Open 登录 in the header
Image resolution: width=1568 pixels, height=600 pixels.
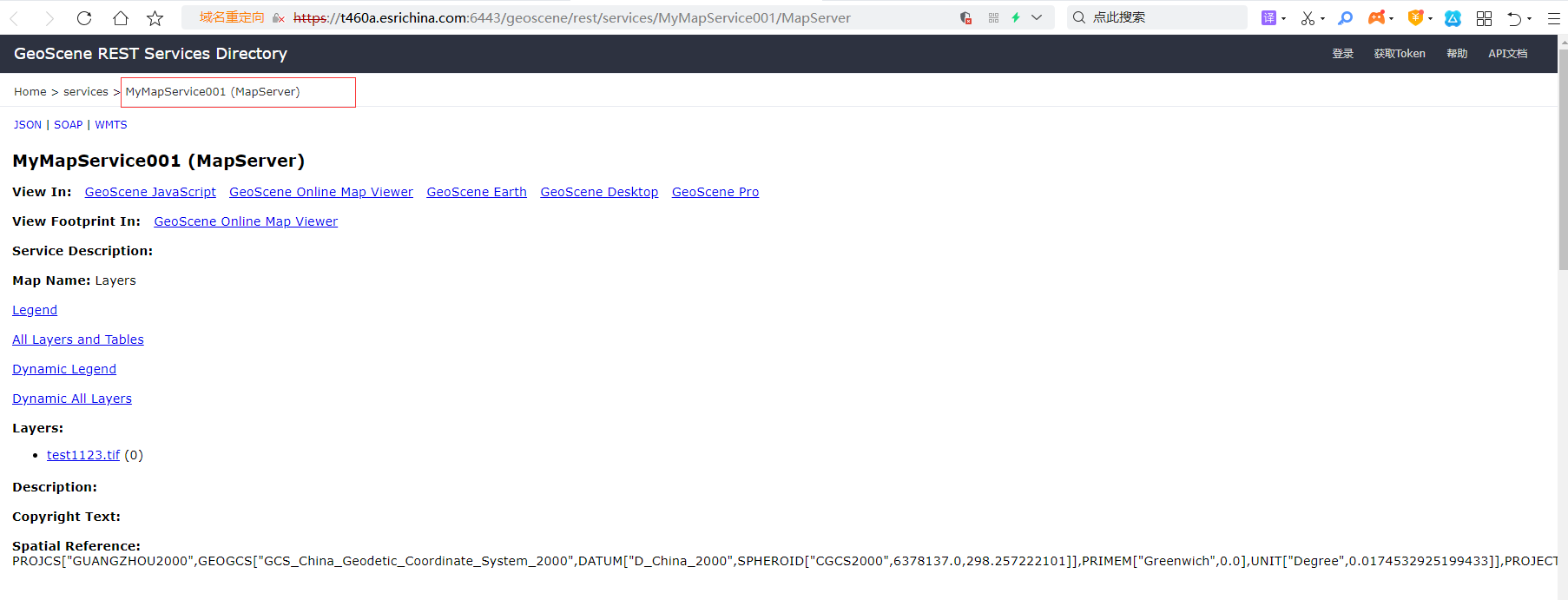(x=1343, y=54)
